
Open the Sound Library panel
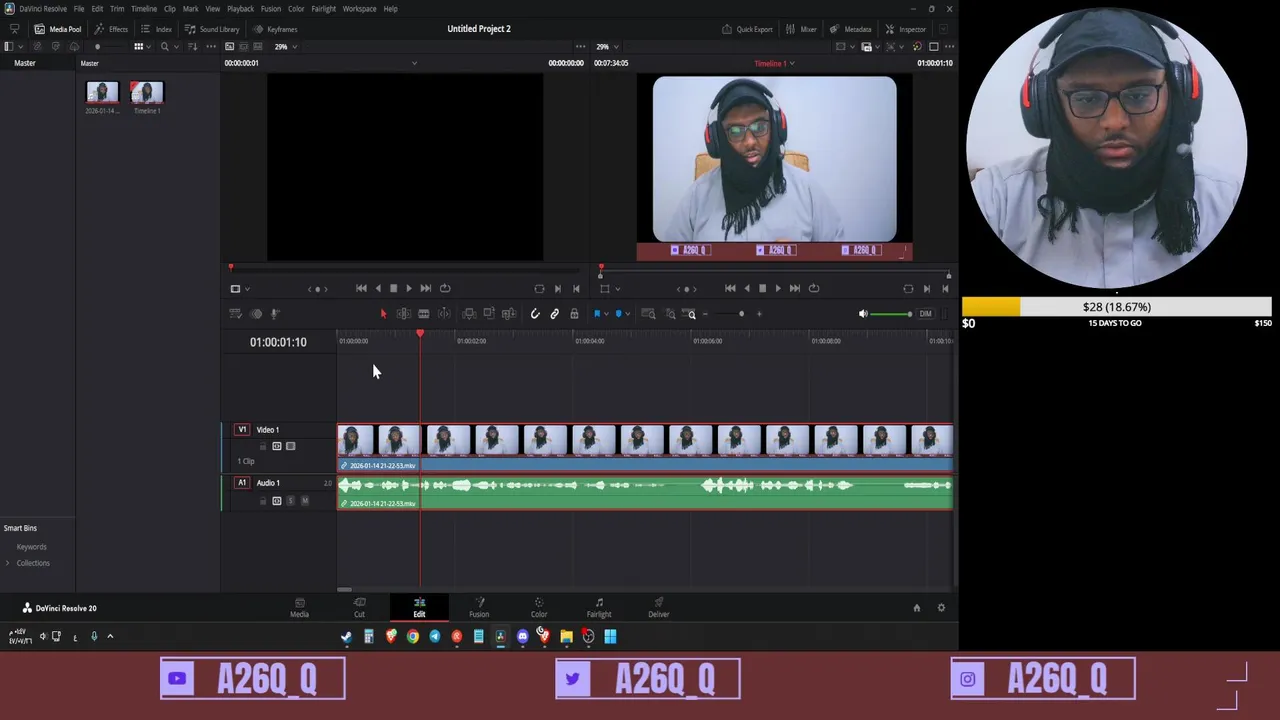[212, 29]
